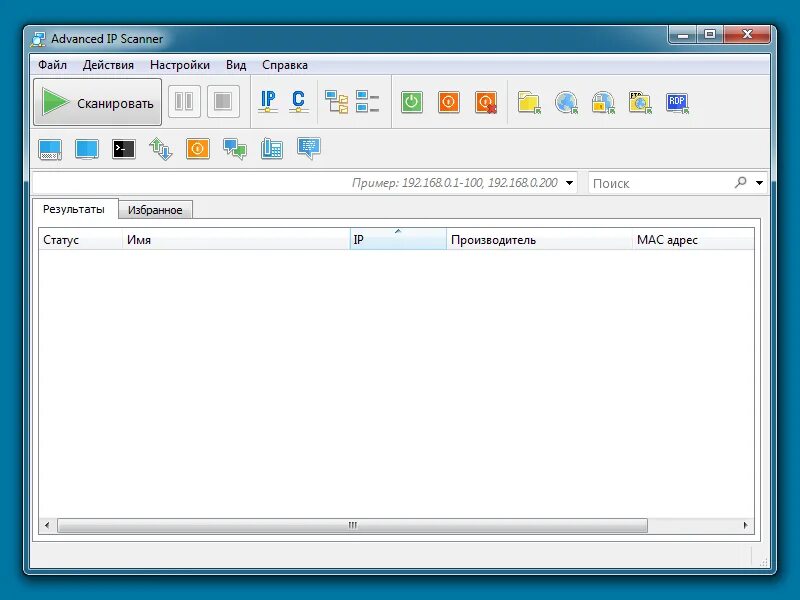Click the second-row orange Radmin shutdown icon
The image size is (800, 600).
click(198, 149)
